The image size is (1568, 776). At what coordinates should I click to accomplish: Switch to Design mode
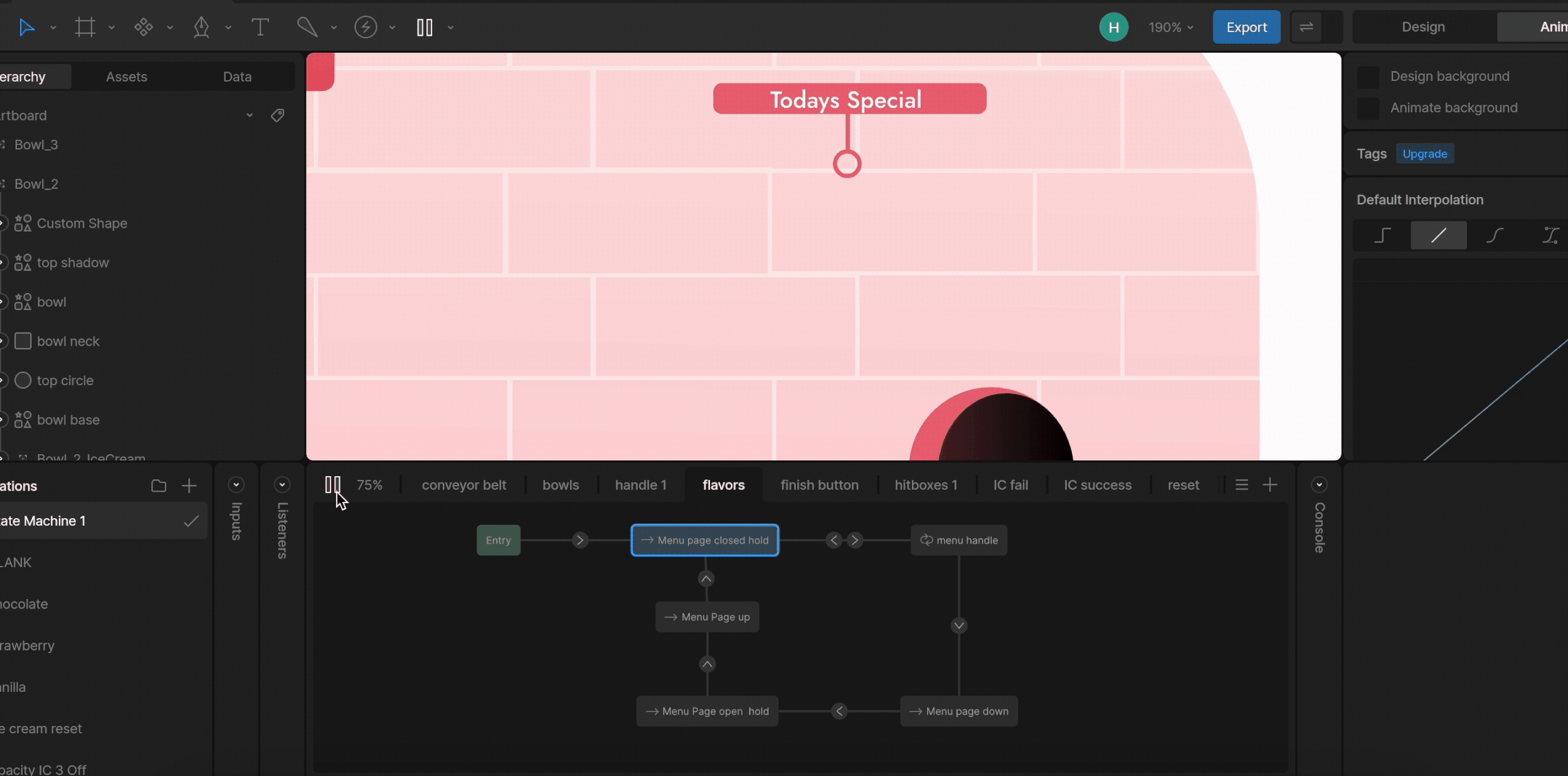coord(1423,27)
